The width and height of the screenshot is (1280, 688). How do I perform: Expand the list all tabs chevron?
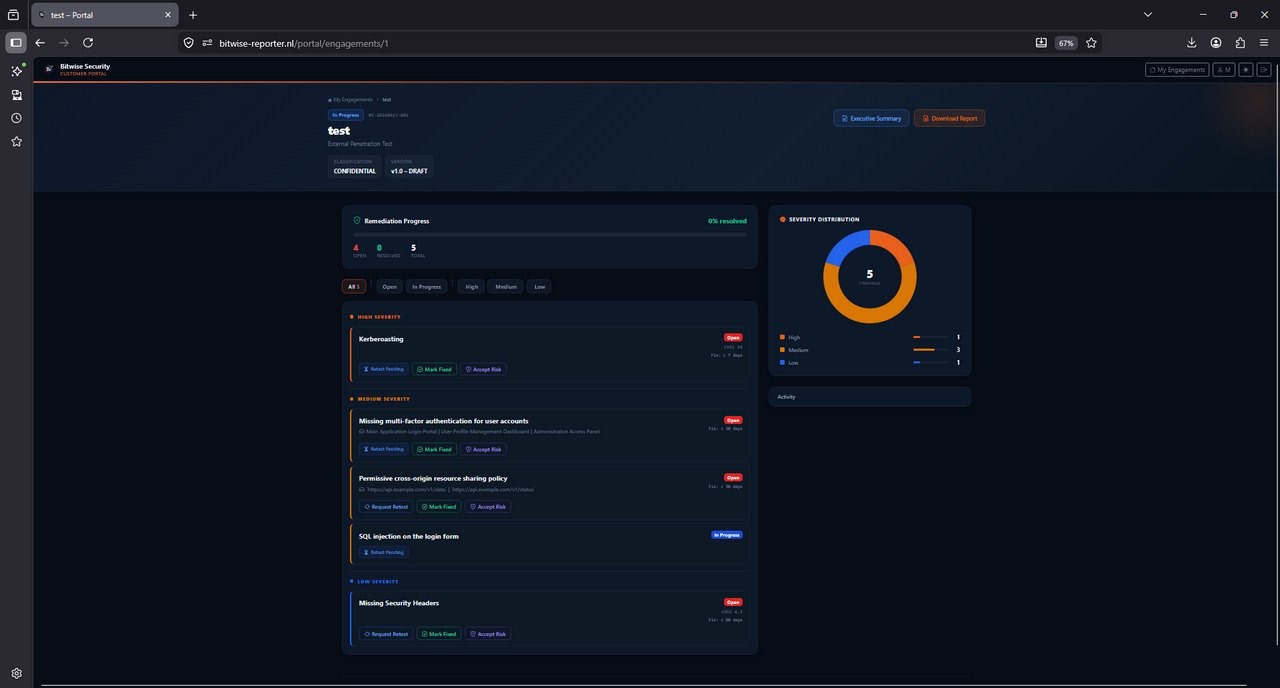pyautogui.click(x=1148, y=15)
